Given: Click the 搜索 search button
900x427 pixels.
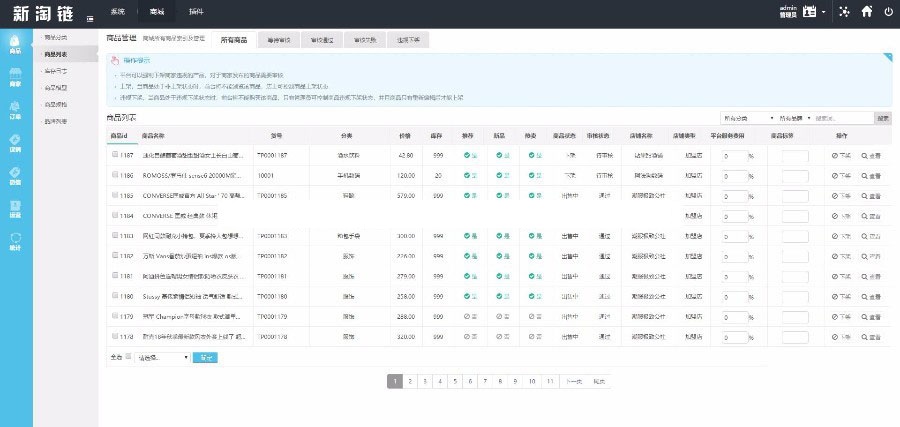Looking at the screenshot, I should (x=882, y=118).
